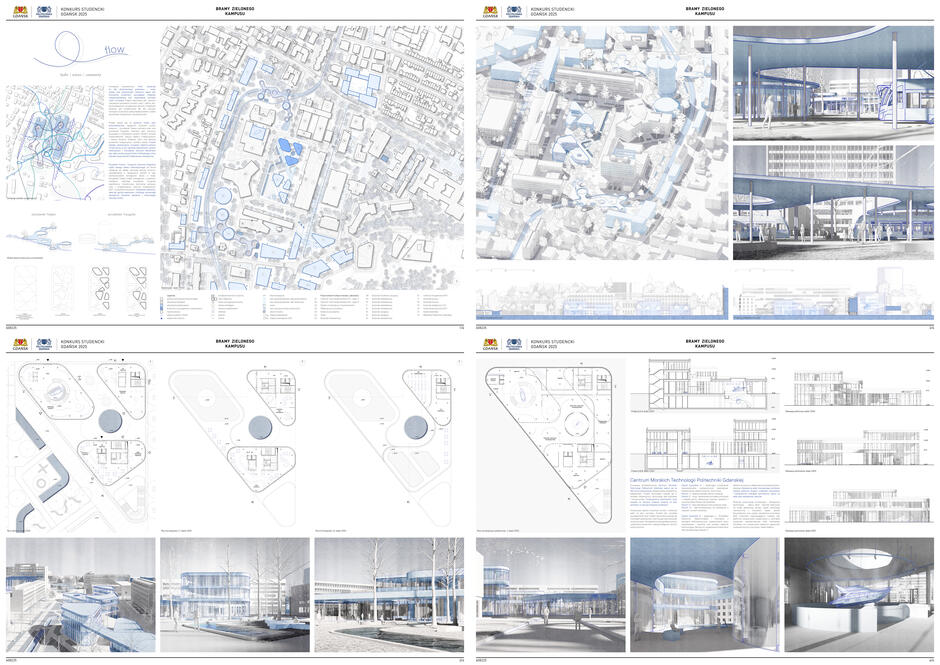Click the Politechnika Gdańska logo on the sections board
The width and height of the screenshot is (940, 665).
[514, 344]
